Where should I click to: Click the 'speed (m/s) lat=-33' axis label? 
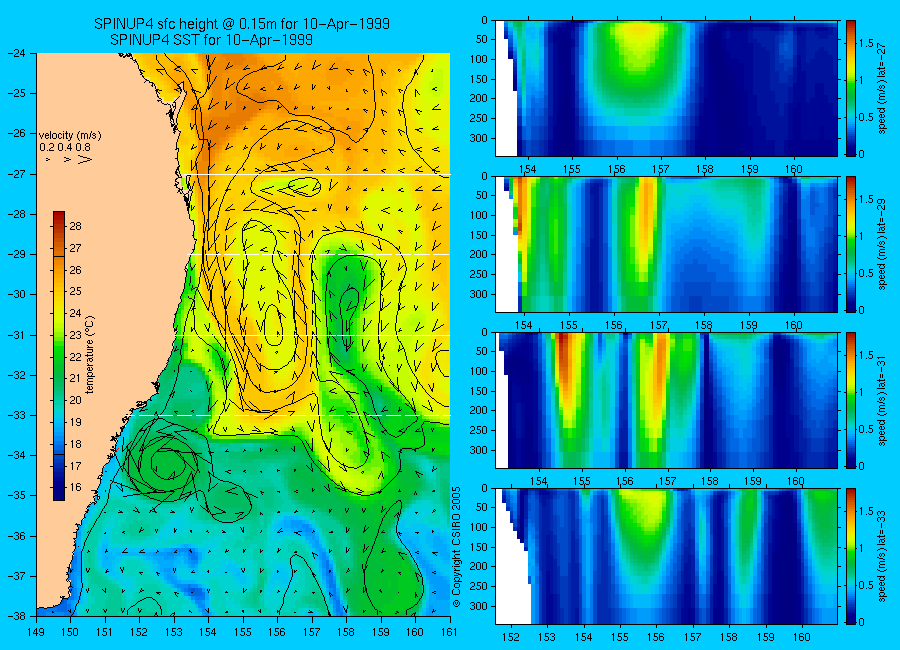pyautogui.click(x=883, y=556)
